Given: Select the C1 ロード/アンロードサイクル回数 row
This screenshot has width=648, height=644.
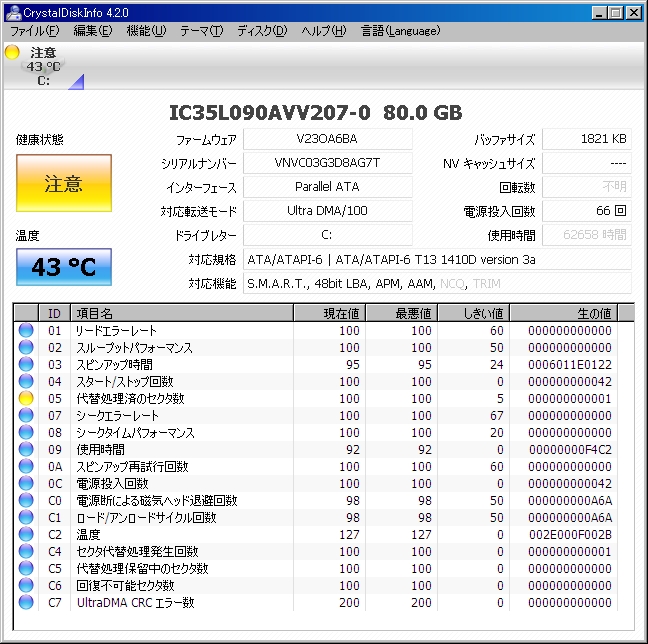Looking at the screenshot, I should (x=316, y=517).
